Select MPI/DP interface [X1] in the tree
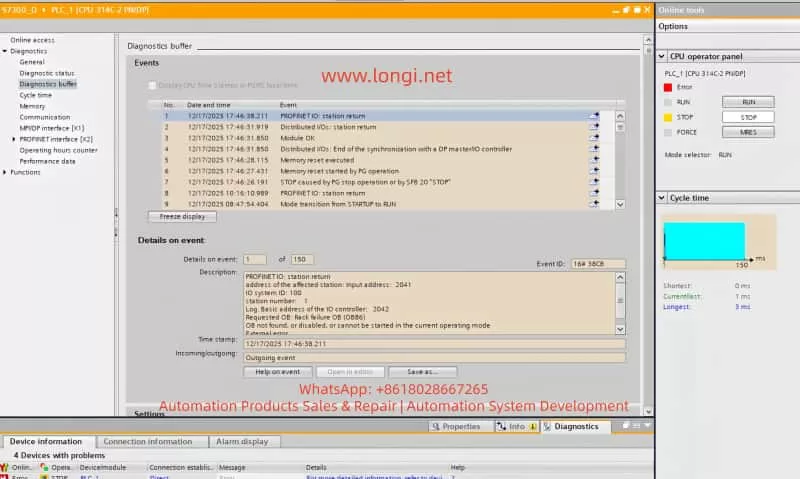This screenshot has width=800, height=479. coord(52,128)
